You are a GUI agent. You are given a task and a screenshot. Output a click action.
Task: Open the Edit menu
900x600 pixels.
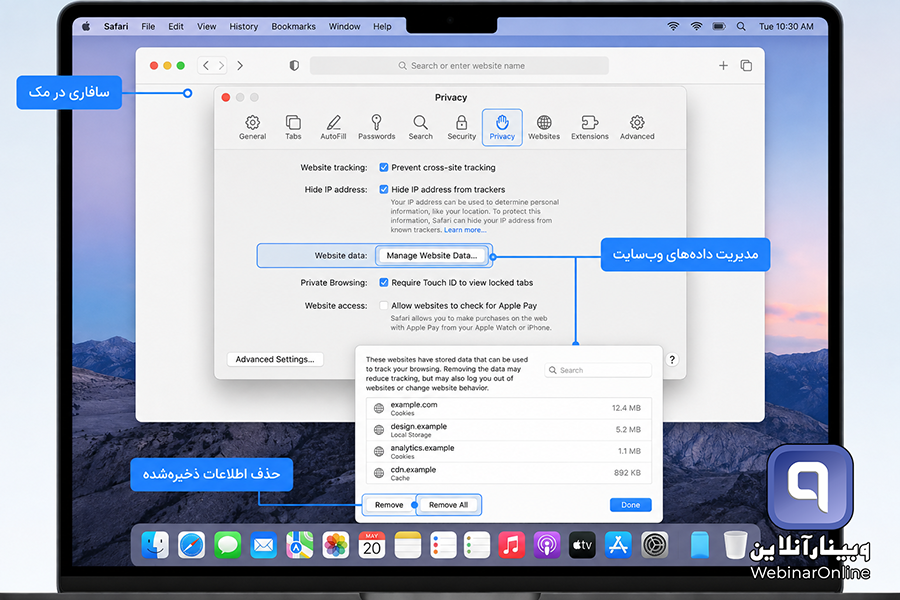[x=176, y=26]
